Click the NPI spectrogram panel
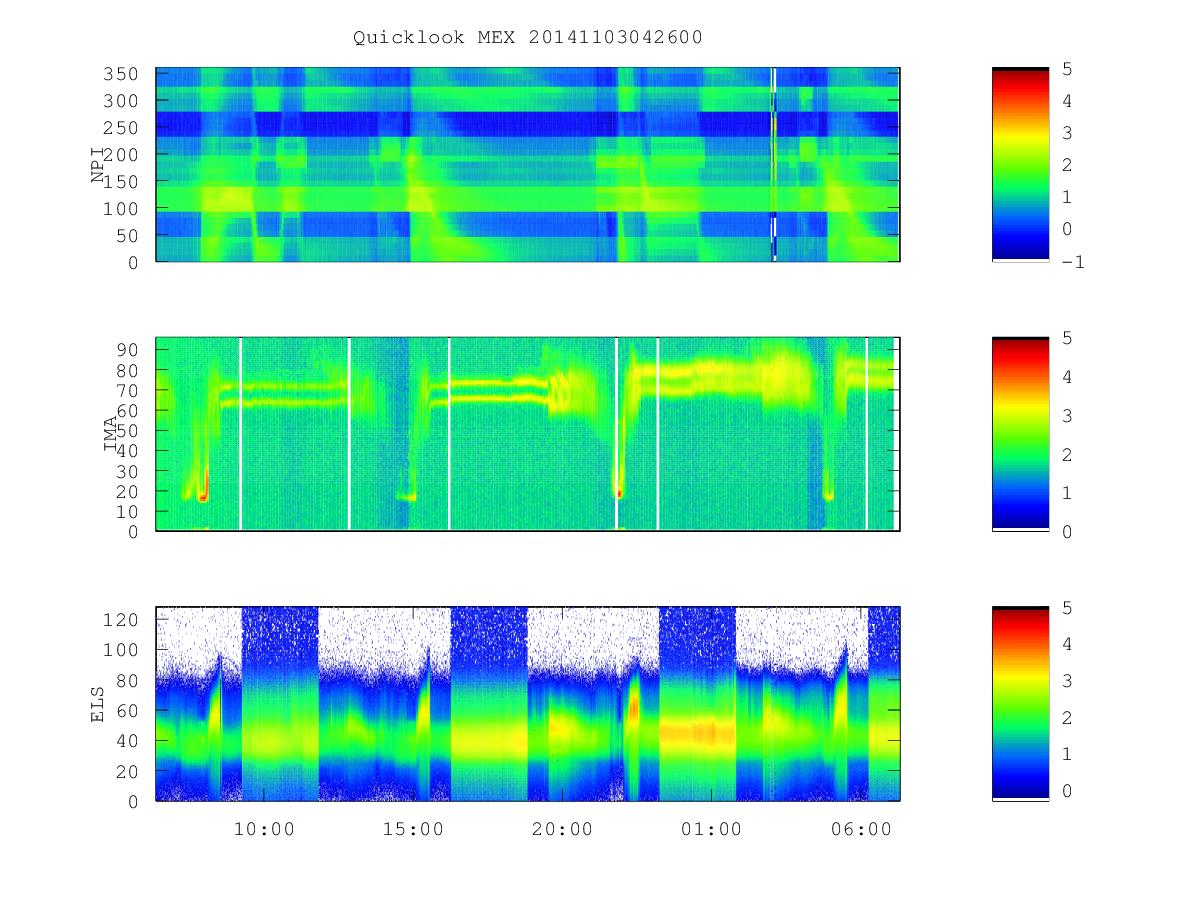 point(528,165)
